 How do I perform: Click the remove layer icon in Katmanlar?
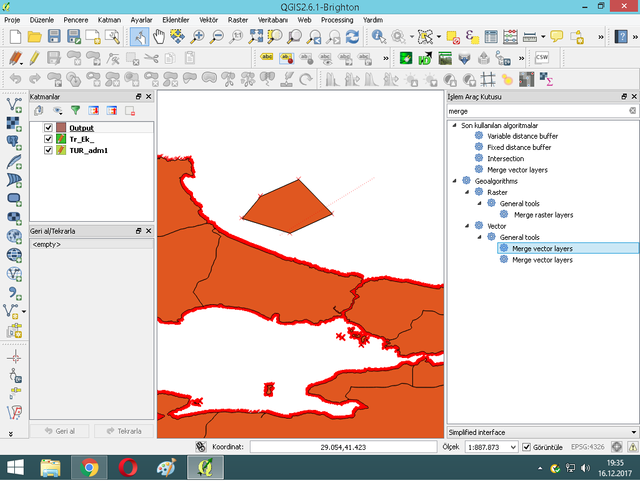click(x=130, y=111)
